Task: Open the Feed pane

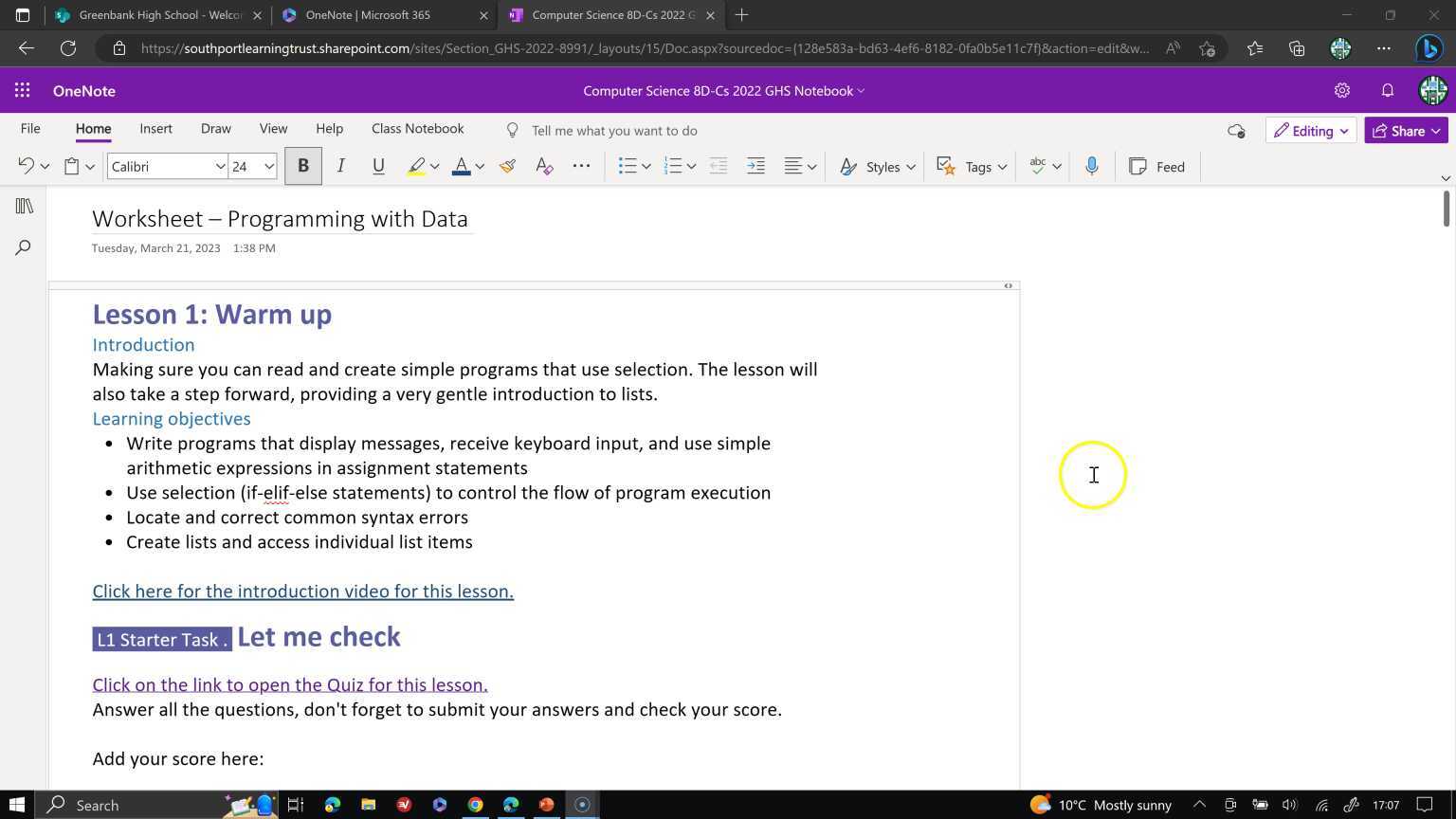Action: tap(1157, 167)
